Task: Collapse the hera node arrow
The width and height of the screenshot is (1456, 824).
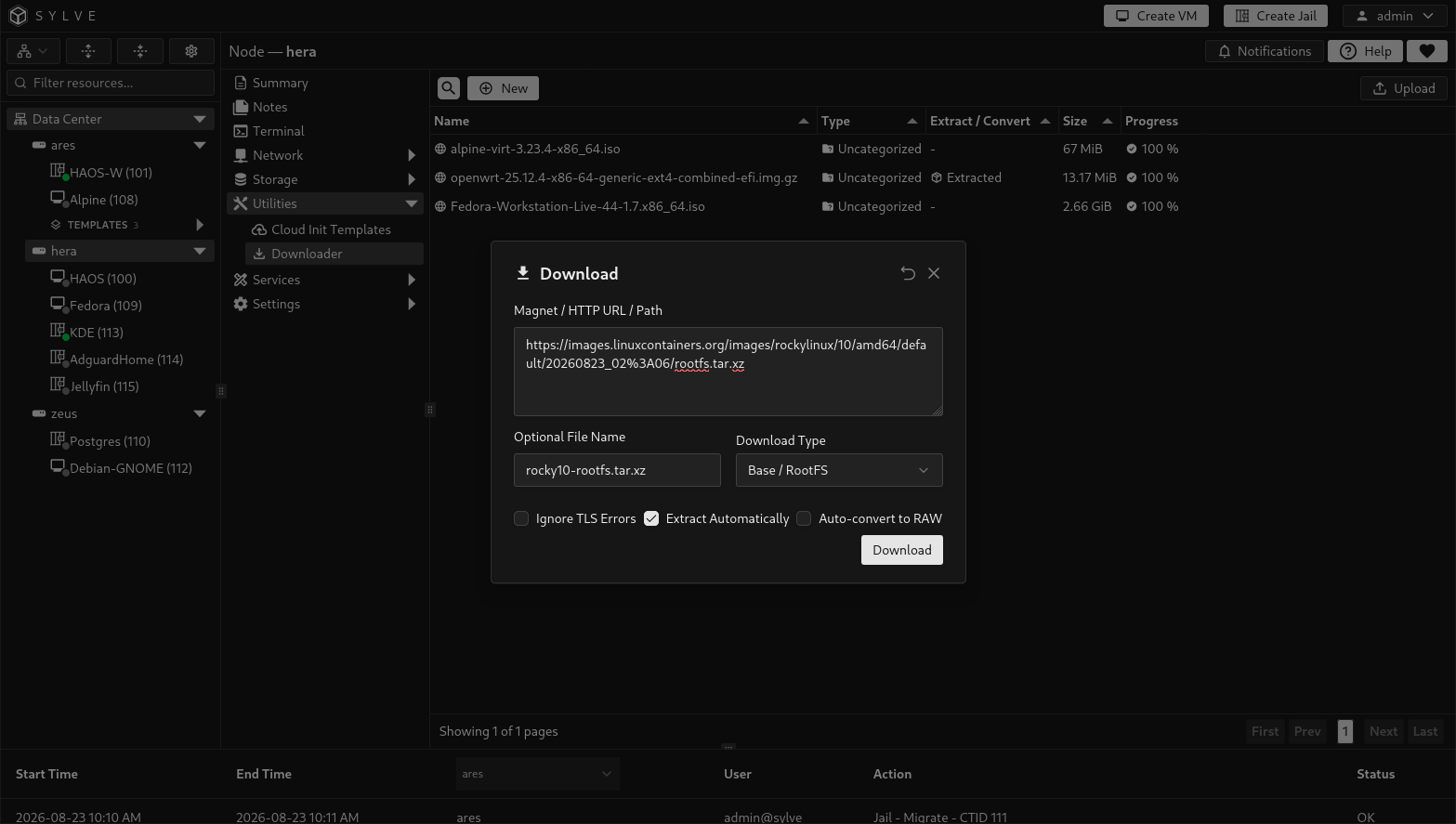Action: coord(200,251)
